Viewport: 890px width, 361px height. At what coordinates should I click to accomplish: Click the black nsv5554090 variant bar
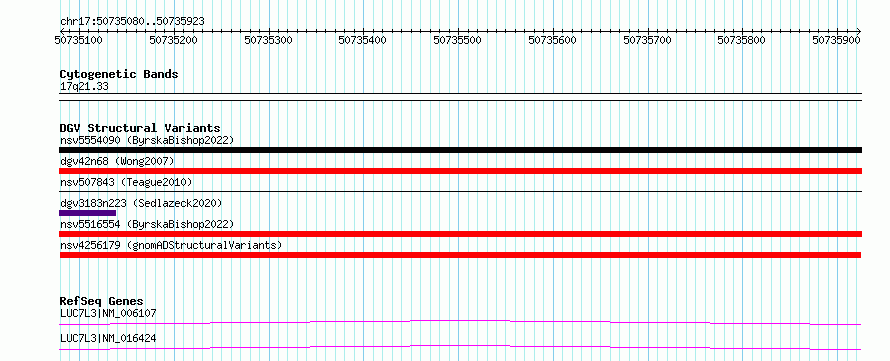(460, 150)
